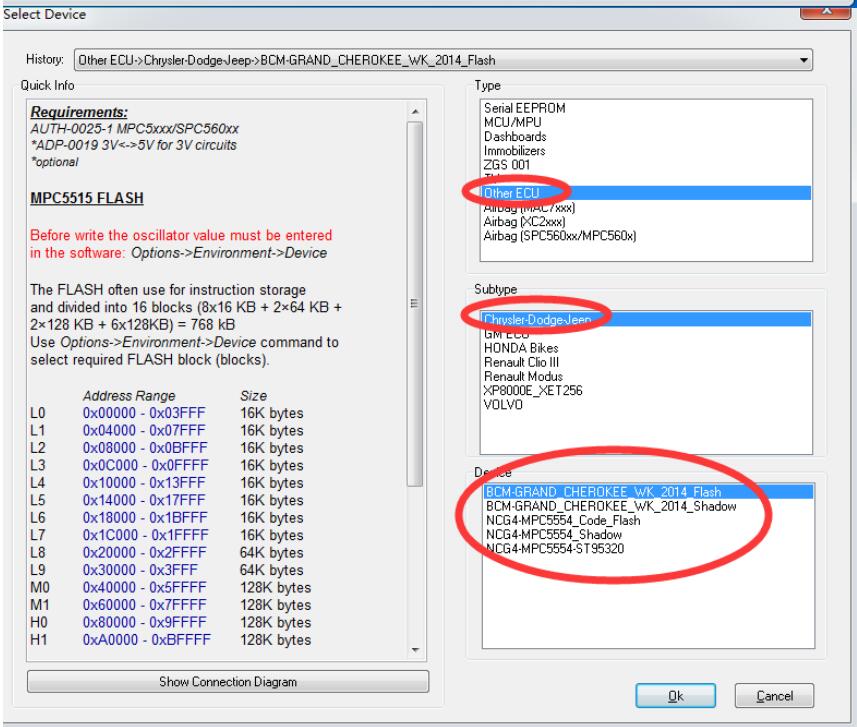Click address range 0x1C000 - 0x1FFFF
Image resolution: width=857 pixels, height=727 pixels.
click(x=146, y=535)
